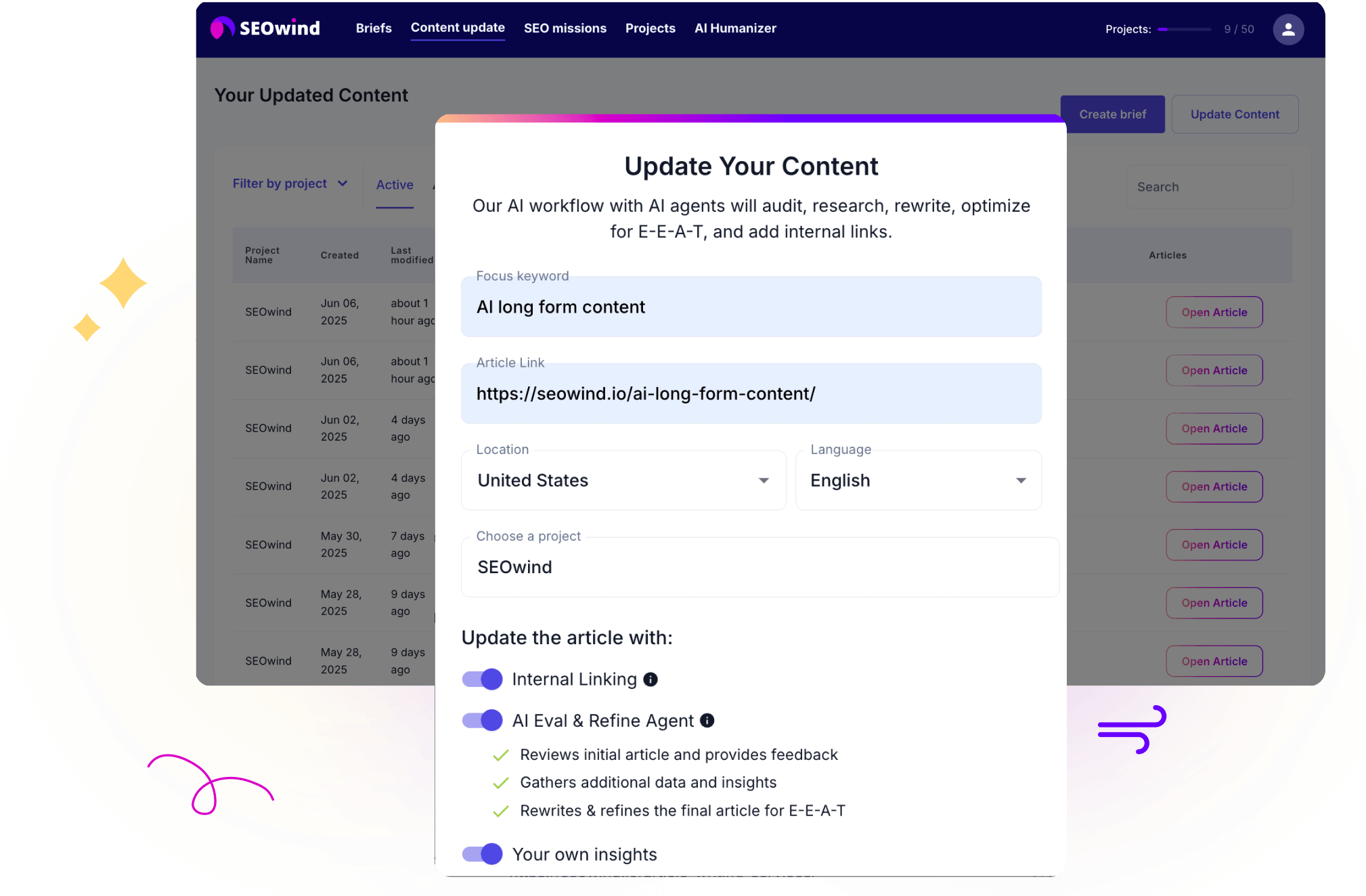Screen dimensions: 1366x896
Task: Click the Search field
Action: click(1209, 187)
